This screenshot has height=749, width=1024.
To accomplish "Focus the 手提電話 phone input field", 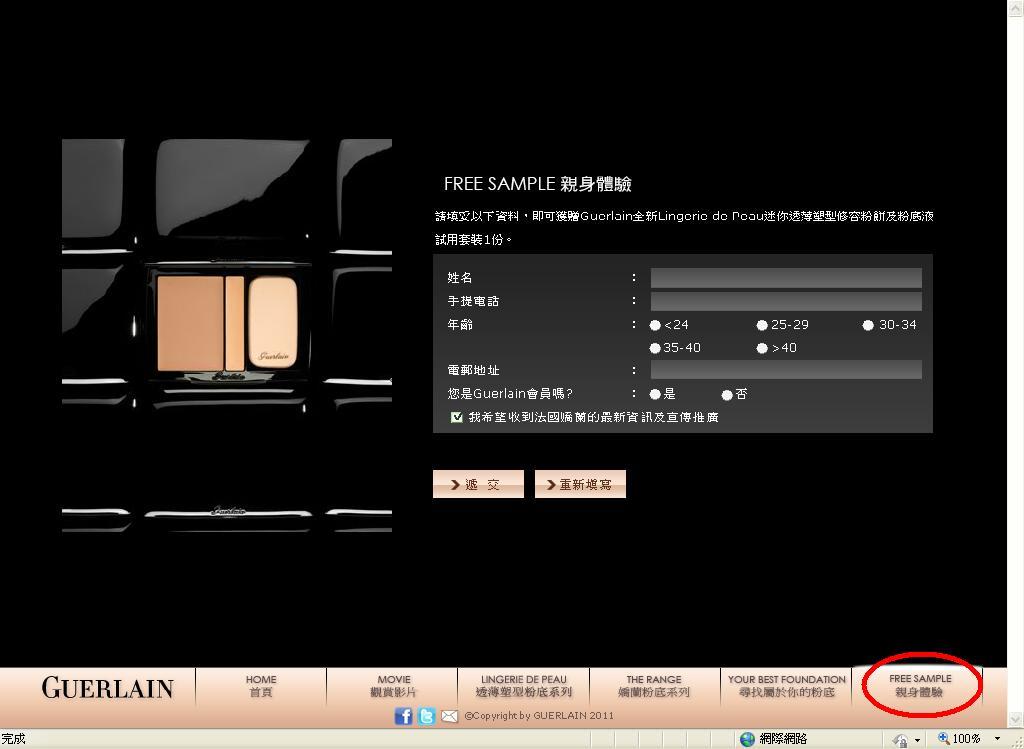I will click(786, 301).
